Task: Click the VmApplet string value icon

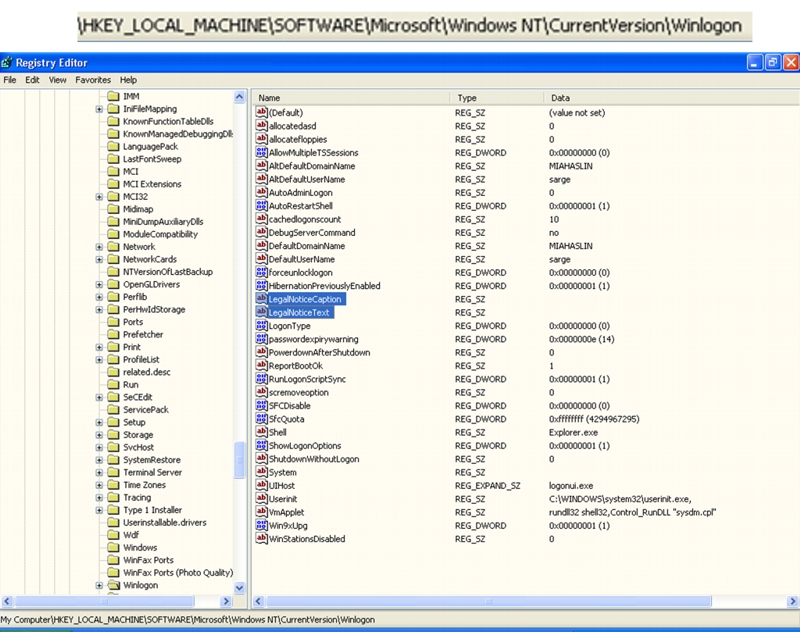Action: click(261, 512)
